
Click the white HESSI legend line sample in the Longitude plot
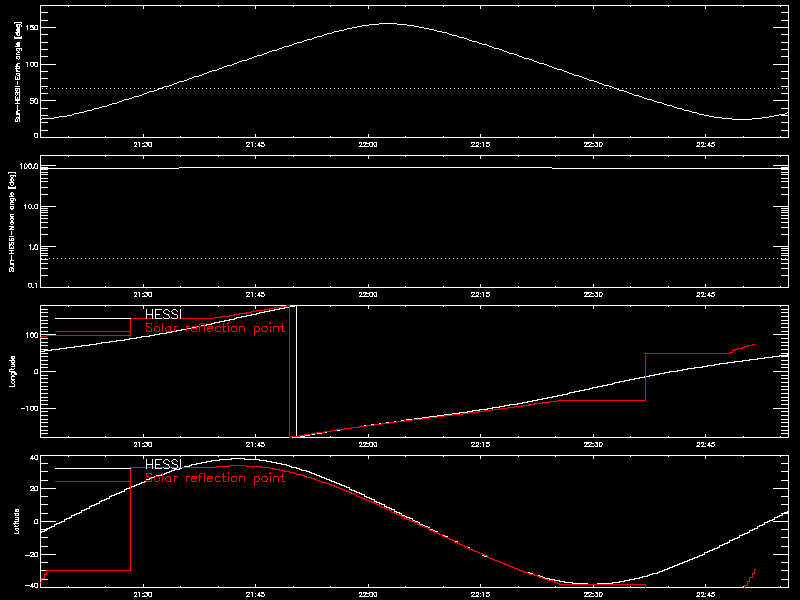click(x=93, y=318)
